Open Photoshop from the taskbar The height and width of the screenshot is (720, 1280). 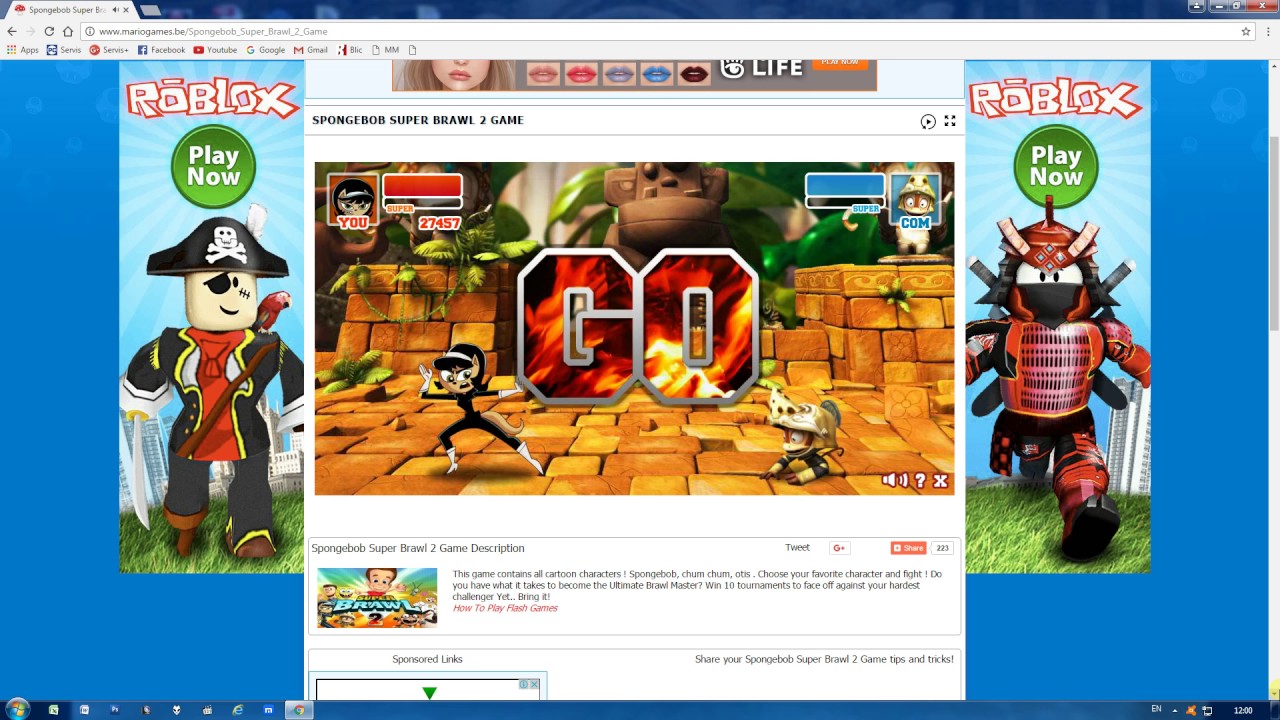coord(115,710)
